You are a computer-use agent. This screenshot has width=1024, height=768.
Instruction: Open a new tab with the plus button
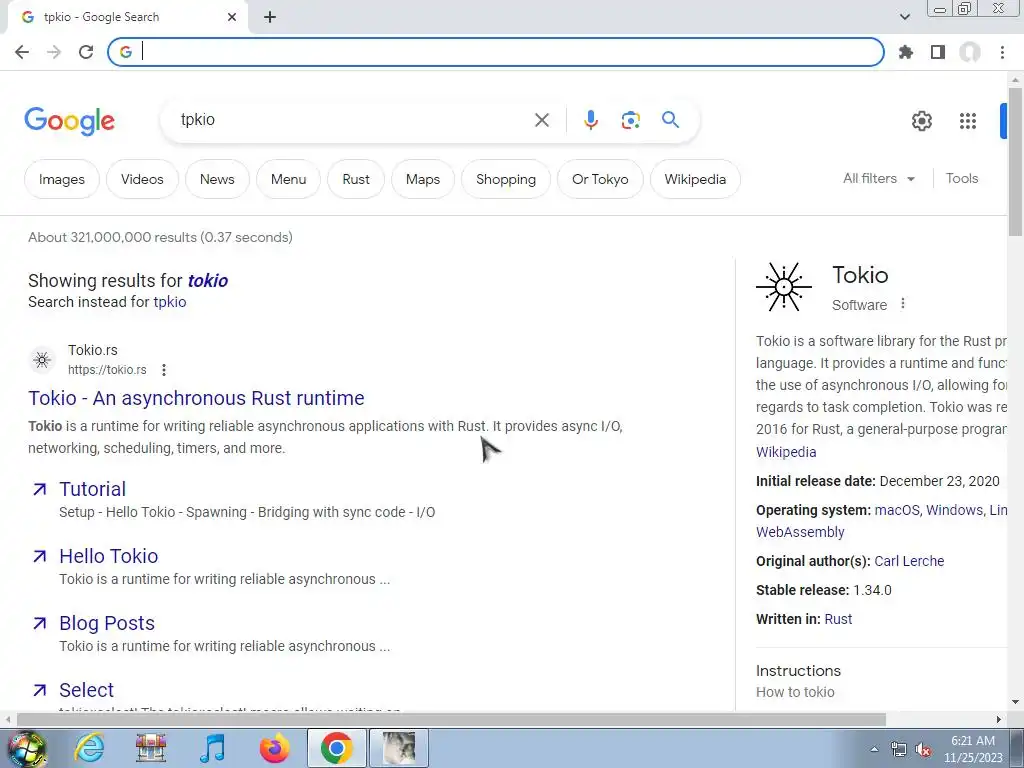click(x=270, y=17)
